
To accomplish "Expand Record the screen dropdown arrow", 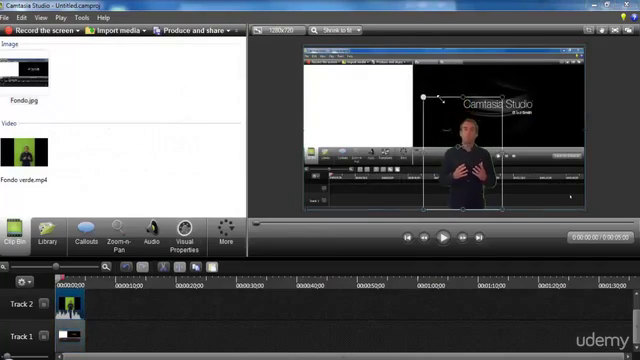I will pyautogui.click(x=78, y=31).
